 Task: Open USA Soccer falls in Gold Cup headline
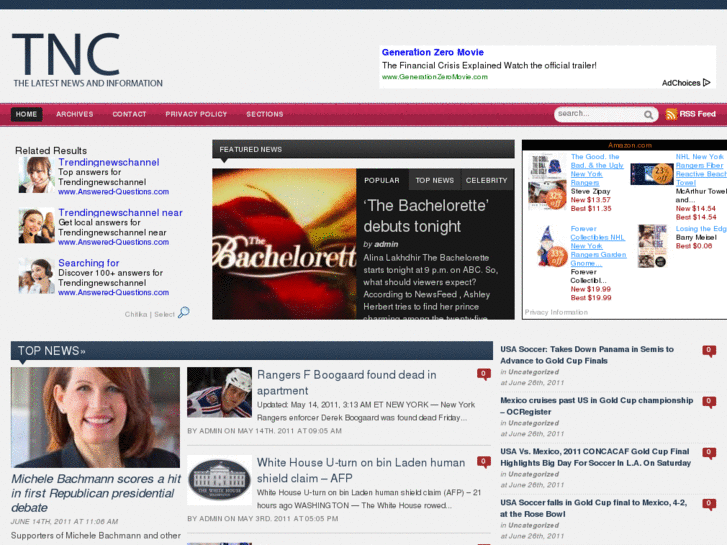593,508
